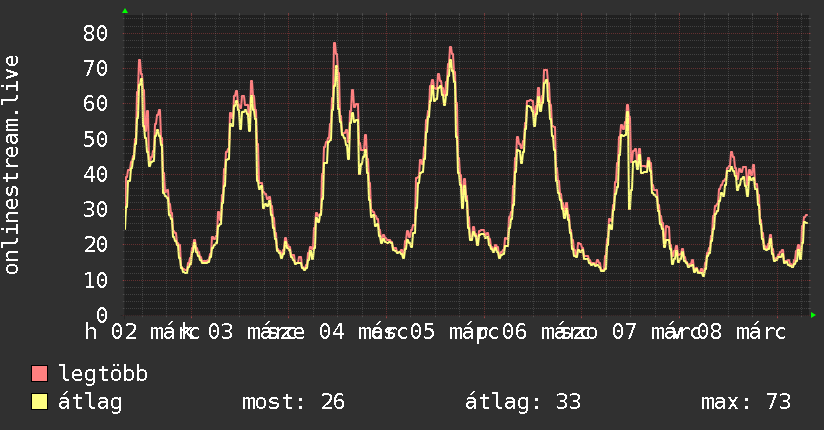Click the onlinestream.live vertical axis title

[12, 165]
